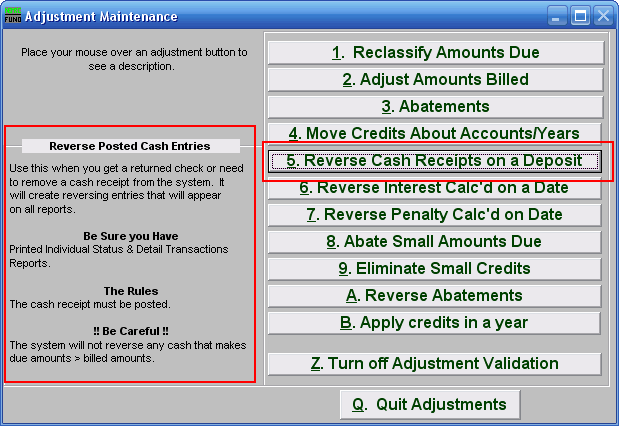619x426 pixels.
Task: Open Abate Small Amounts Due
Action: pos(435,241)
